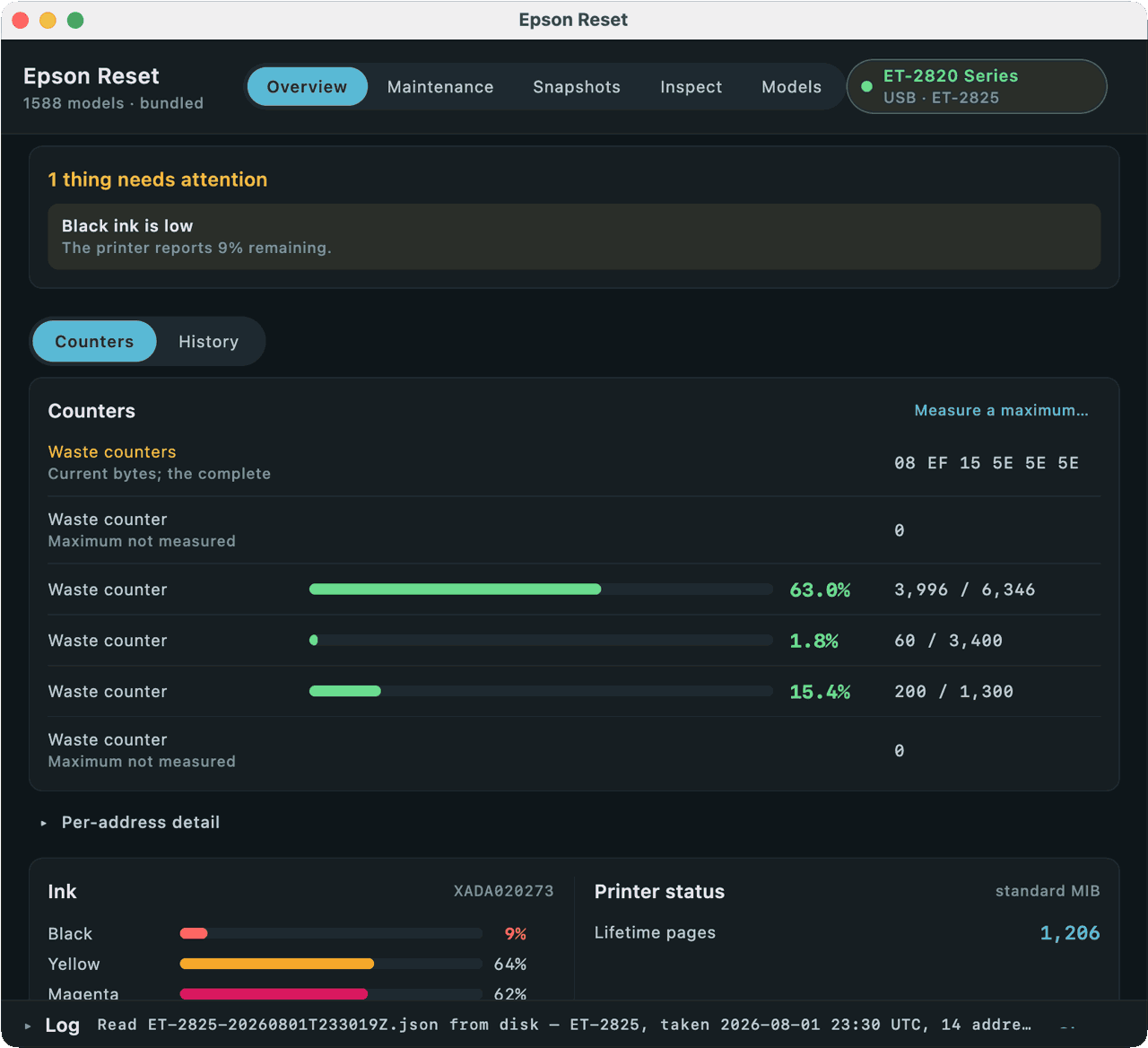This screenshot has height=1048, width=1148.
Task: Open the Inspect tab
Action: (x=691, y=87)
